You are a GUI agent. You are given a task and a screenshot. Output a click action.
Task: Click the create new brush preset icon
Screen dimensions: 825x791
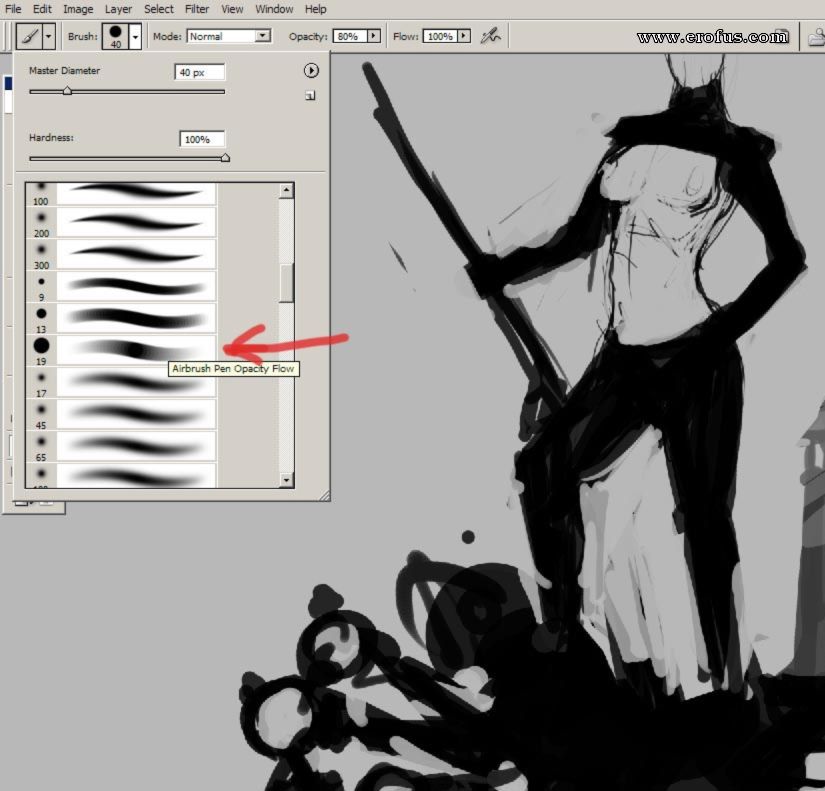[310, 95]
